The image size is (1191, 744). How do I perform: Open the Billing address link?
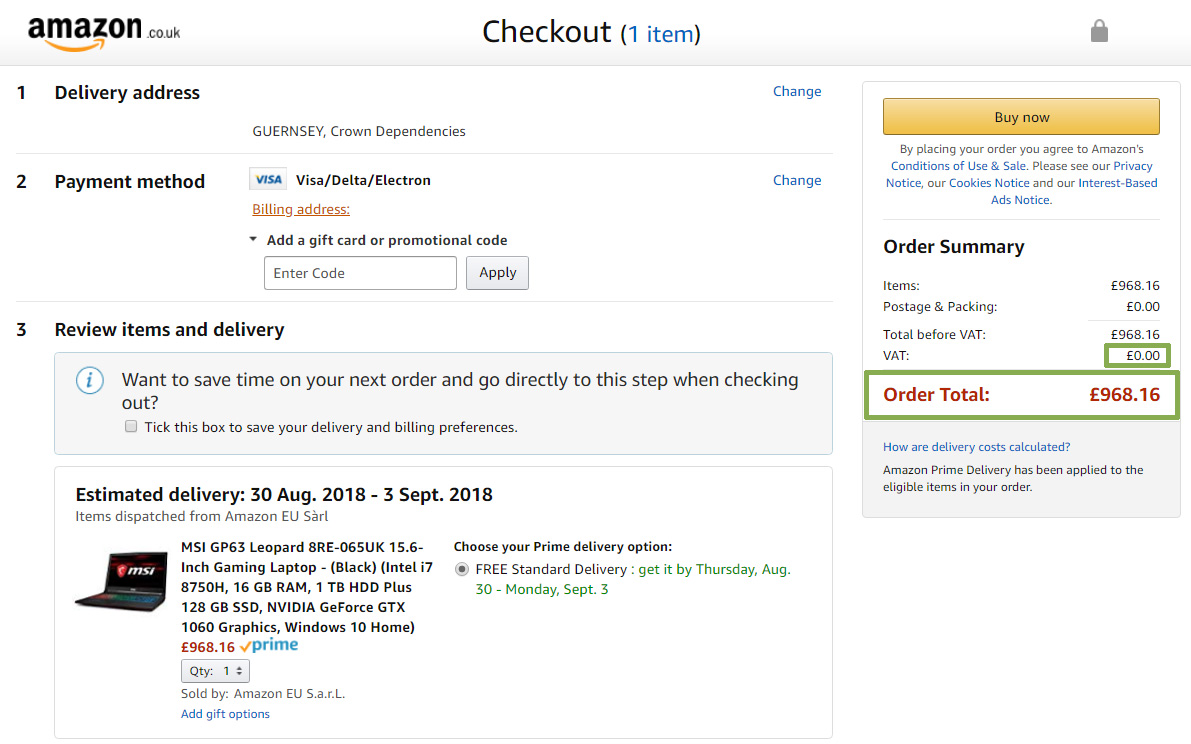point(301,210)
